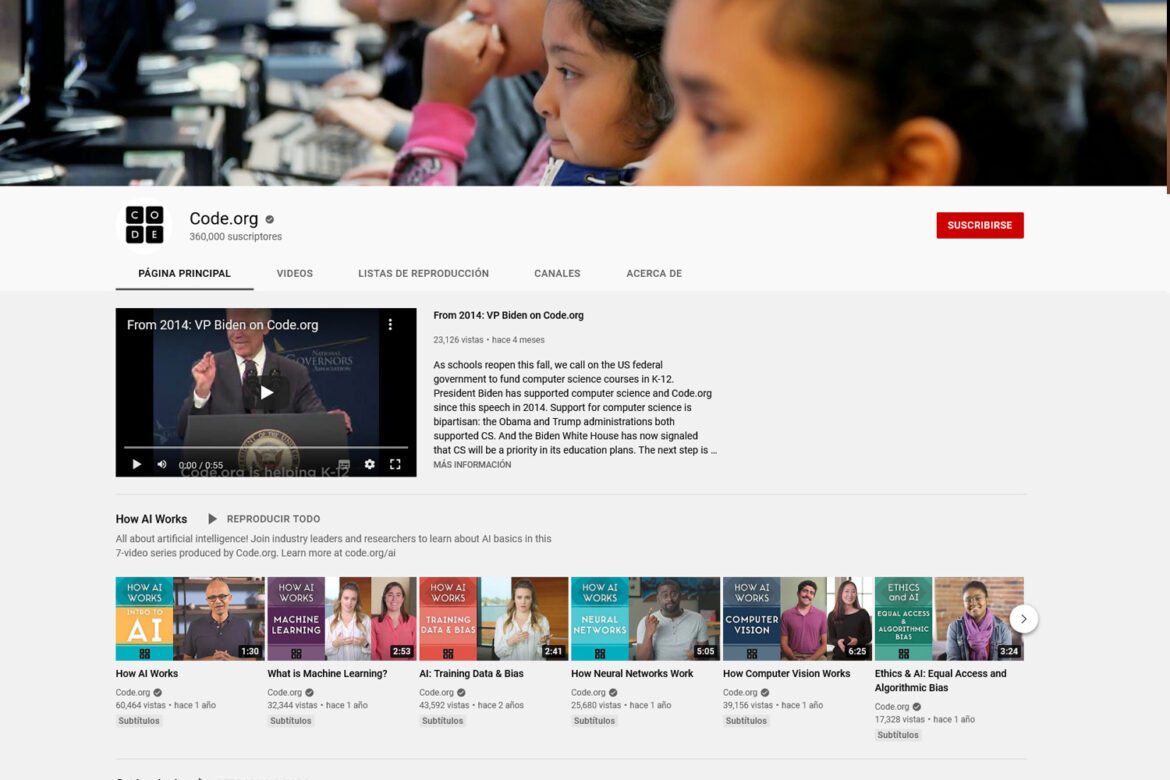1170x780 pixels.
Task: Click the large center play button on the video
Action: pyautogui.click(x=266, y=392)
